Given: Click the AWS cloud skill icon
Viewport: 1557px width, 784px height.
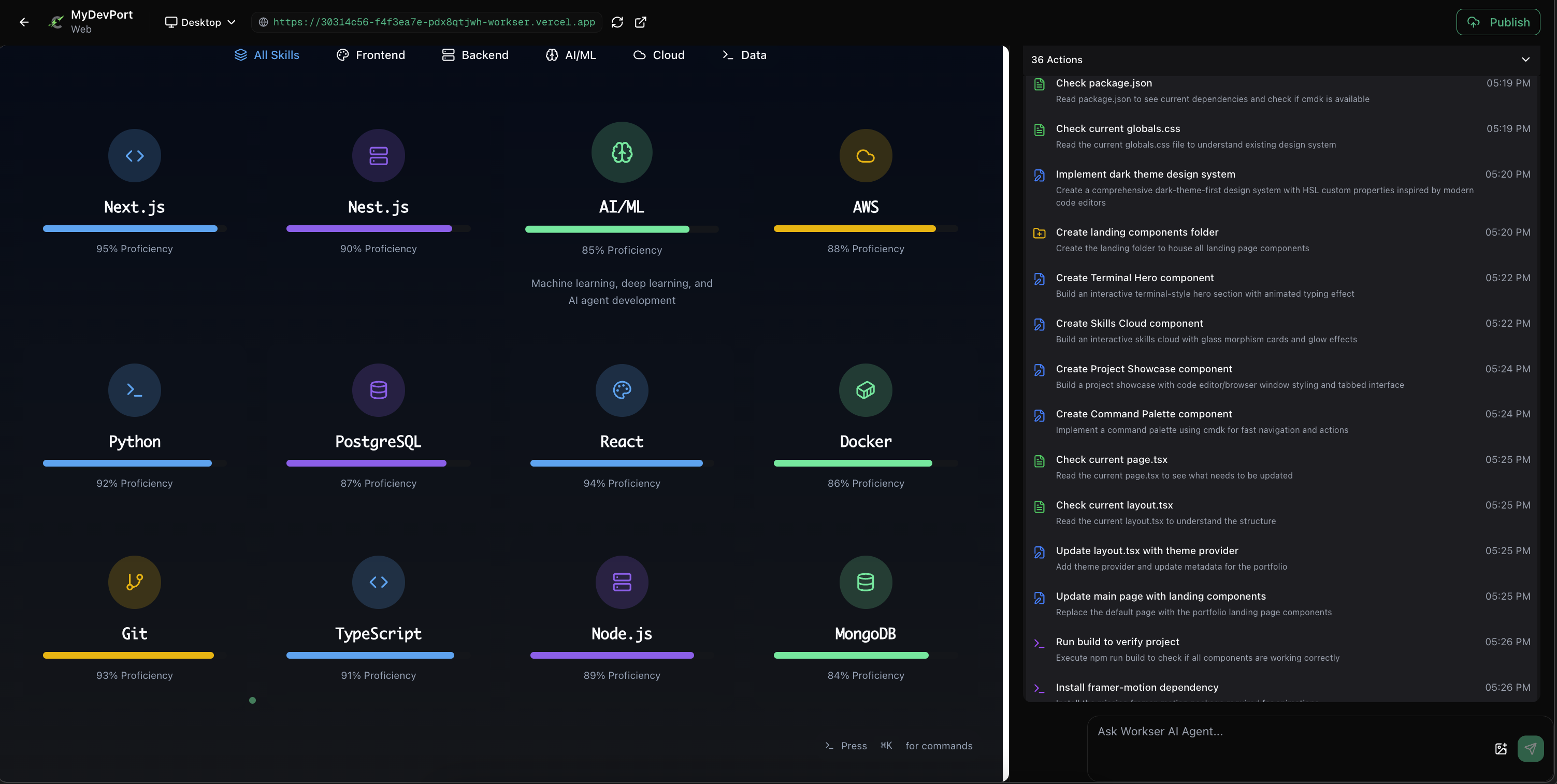Looking at the screenshot, I should pos(865,156).
